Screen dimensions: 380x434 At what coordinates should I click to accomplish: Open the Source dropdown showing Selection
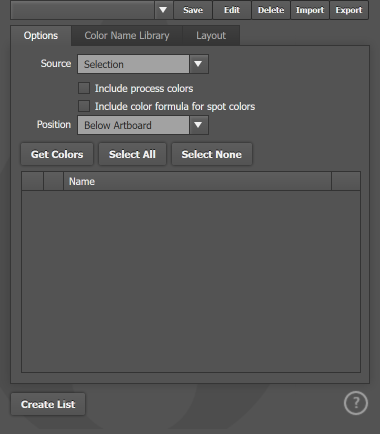[143, 64]
